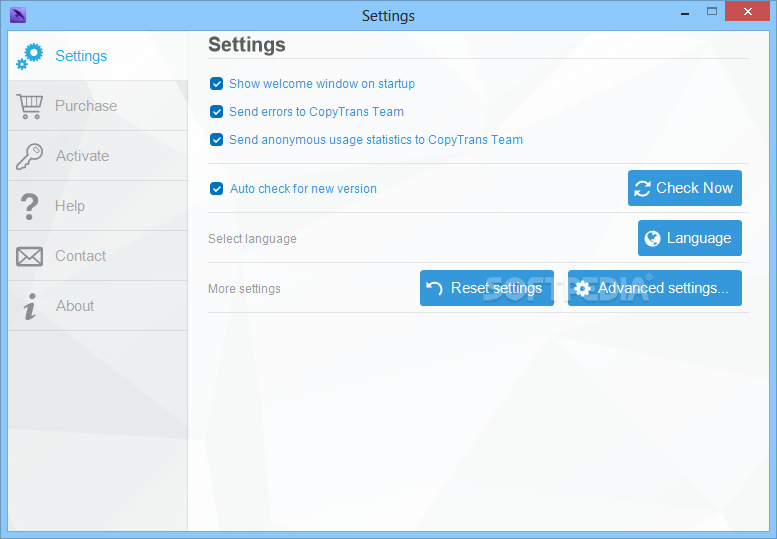777x539 pixels.
Task: Open the Language selection button
Action: tap(690, 238)
